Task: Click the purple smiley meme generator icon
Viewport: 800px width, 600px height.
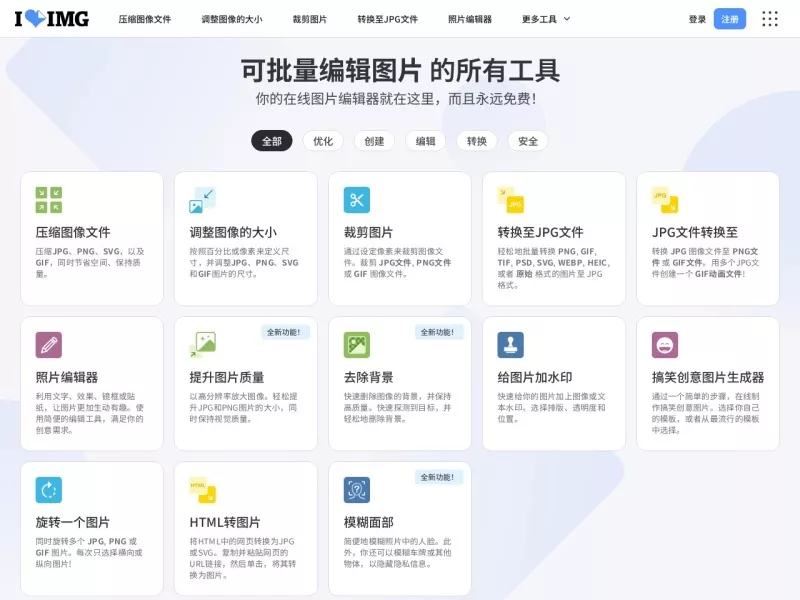Action: pos(665,345)
